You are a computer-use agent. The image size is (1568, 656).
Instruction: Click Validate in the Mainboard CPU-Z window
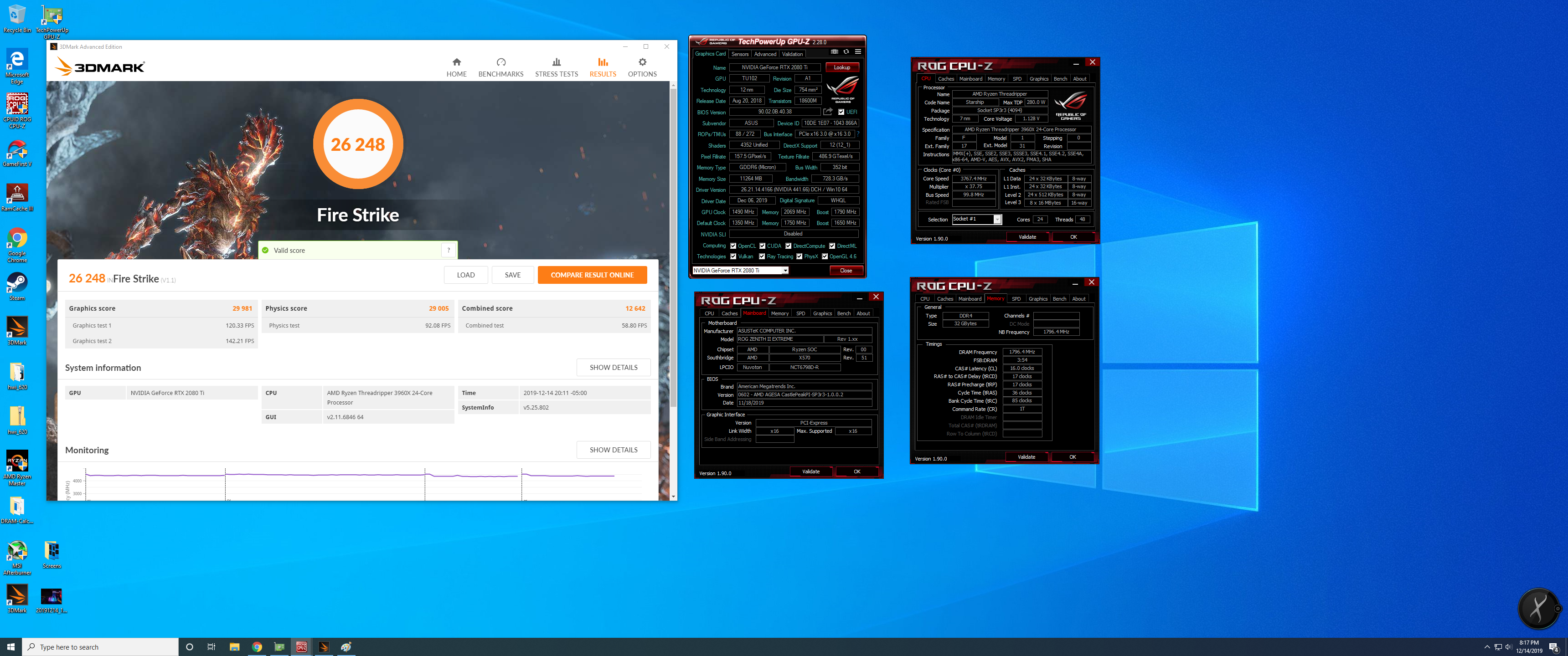(x=811, y=471)
